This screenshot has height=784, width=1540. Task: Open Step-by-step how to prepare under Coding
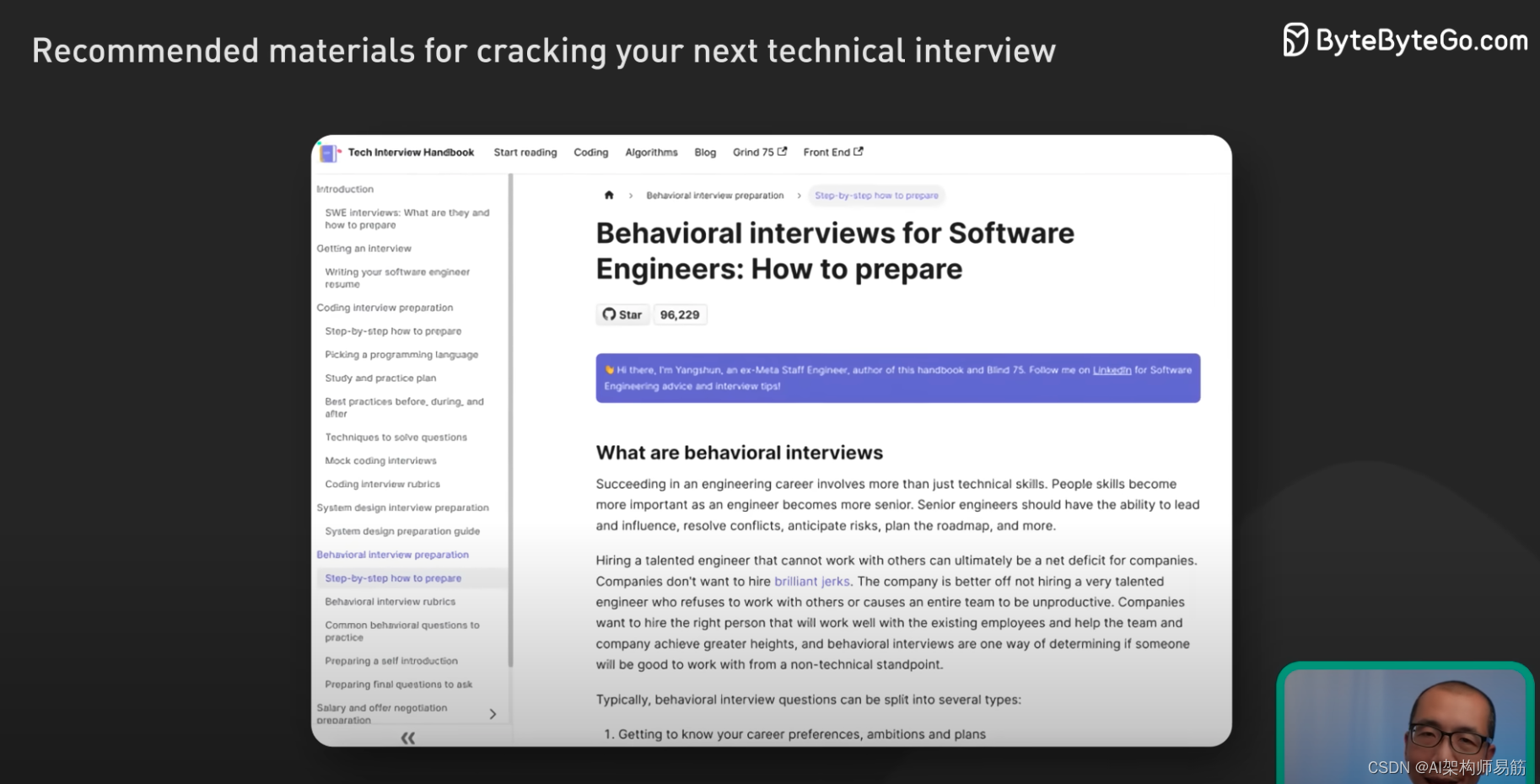(x=393, y=331)
